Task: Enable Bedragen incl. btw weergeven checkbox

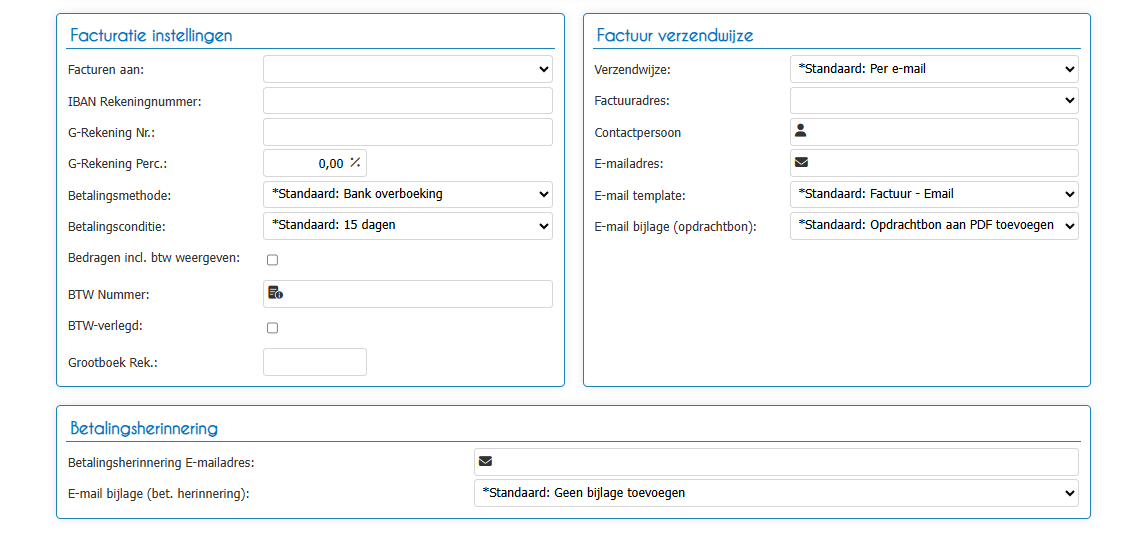Action: pyautogui.click(x=272, y=260)
